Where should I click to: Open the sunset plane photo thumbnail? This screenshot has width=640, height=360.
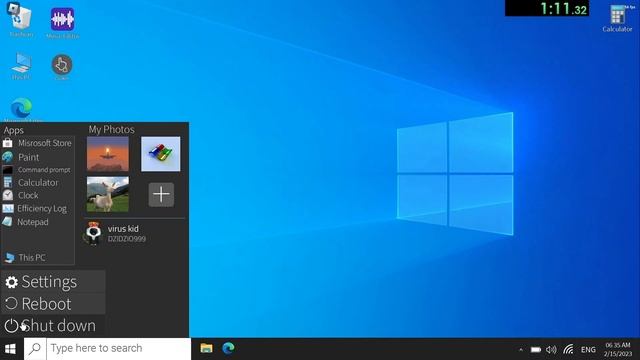108,154
